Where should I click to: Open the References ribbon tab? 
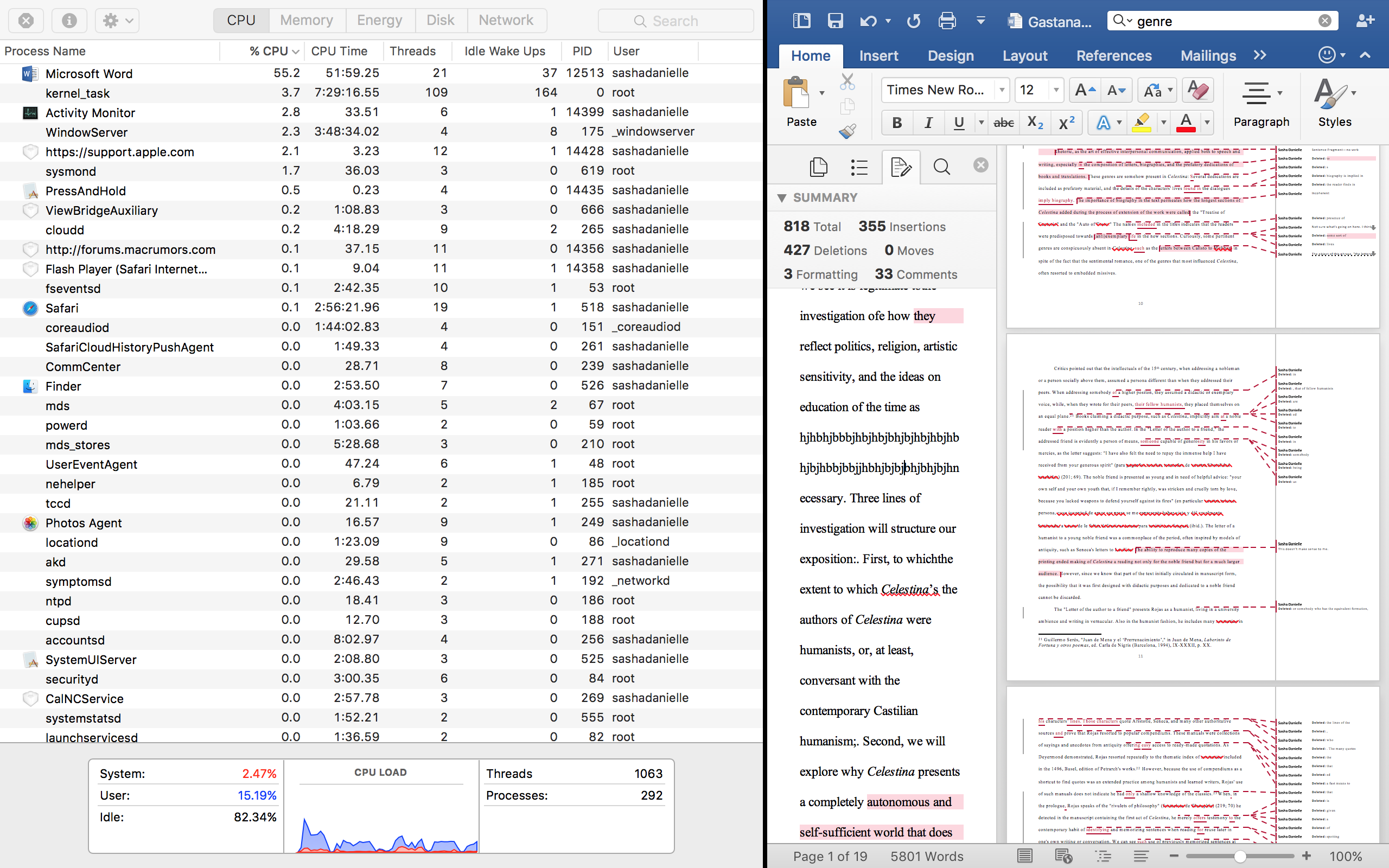tap(1113, 56)
